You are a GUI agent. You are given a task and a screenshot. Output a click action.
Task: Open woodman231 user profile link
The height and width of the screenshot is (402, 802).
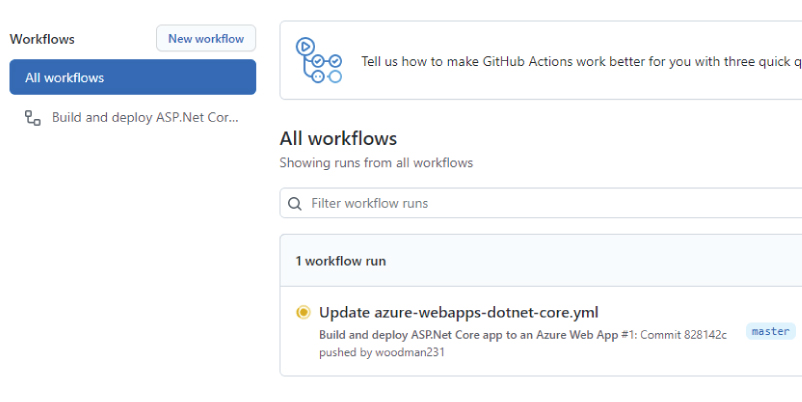[410, 352]
